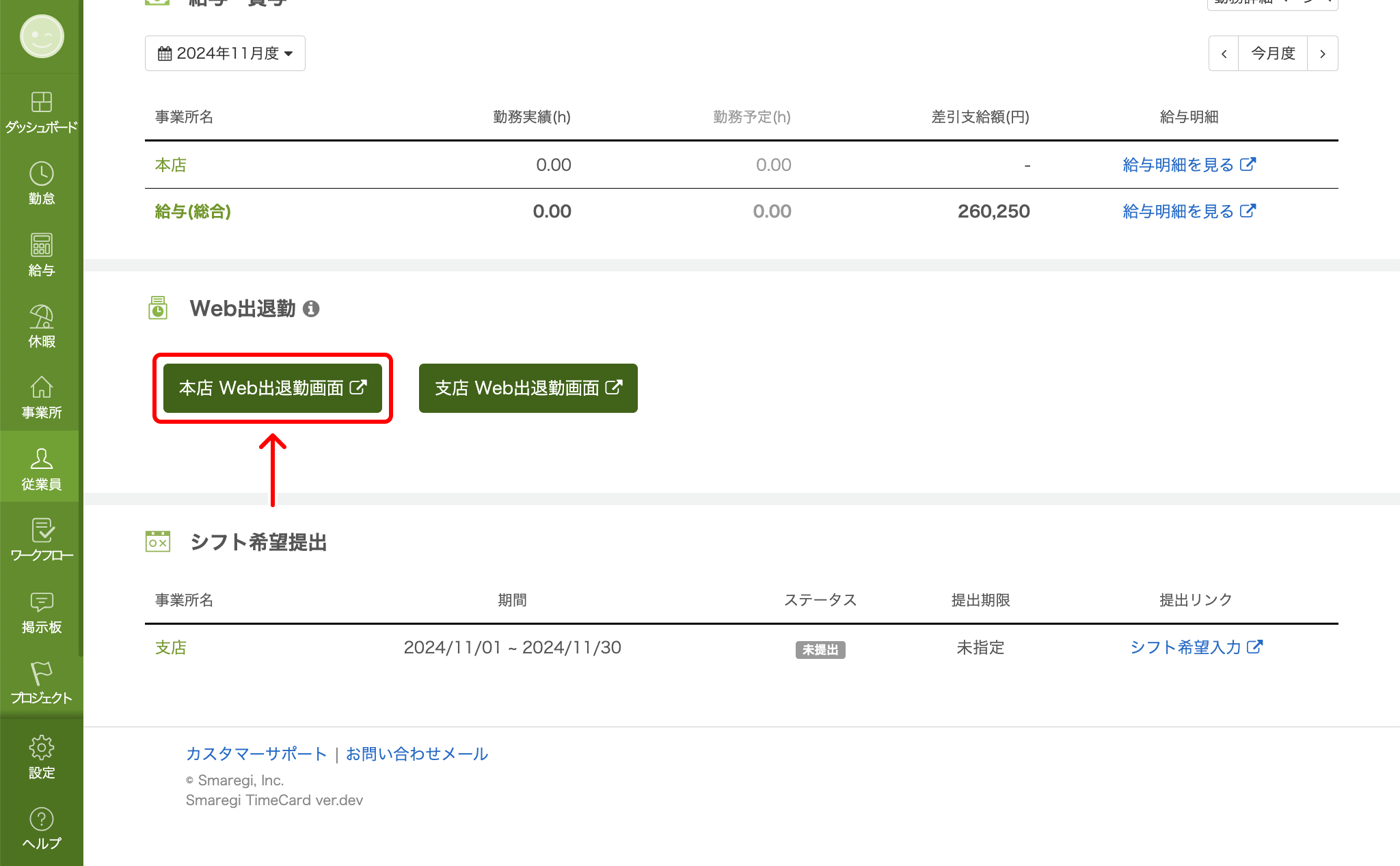Open Settings (設定) gear icon
1400x866 pixels.
point(41,756)
